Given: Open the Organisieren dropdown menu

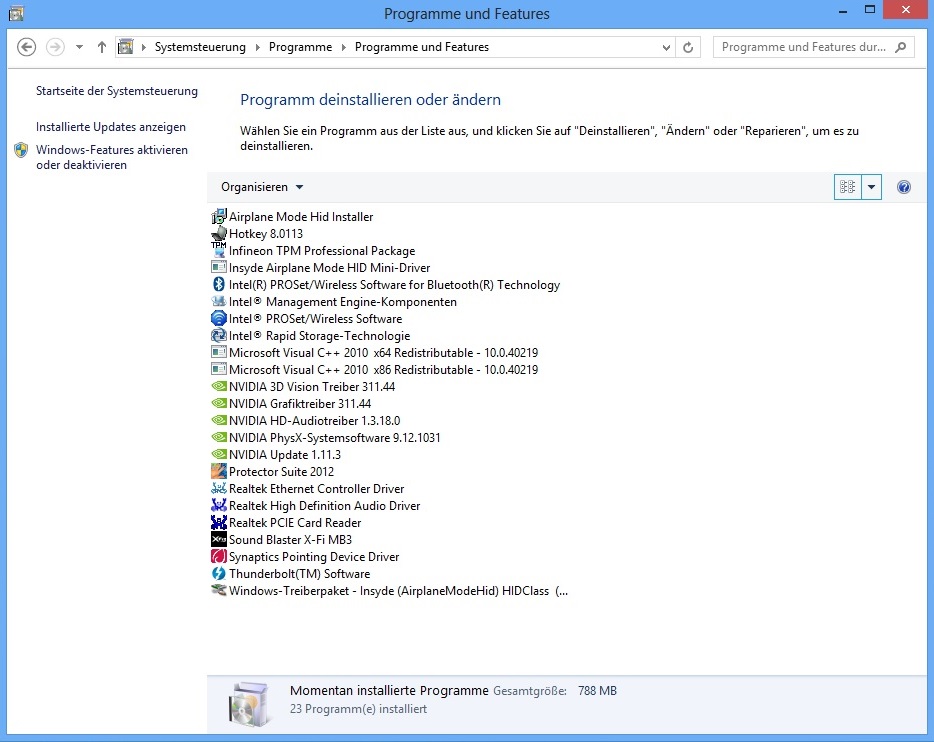Looking at the screenshot, I should [262, 187].
